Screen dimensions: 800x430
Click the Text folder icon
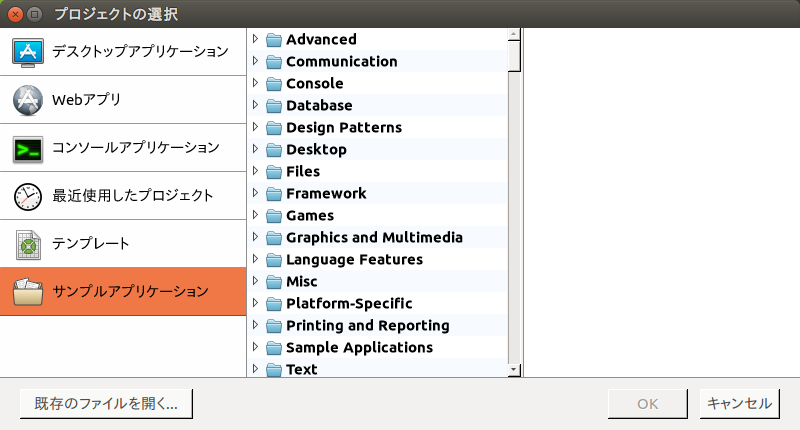274,370
